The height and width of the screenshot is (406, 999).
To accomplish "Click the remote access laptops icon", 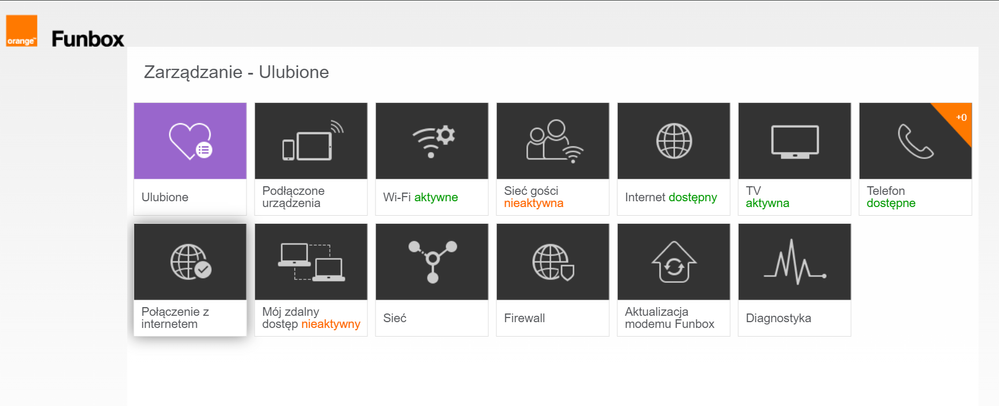I will (x=311, y=261).
